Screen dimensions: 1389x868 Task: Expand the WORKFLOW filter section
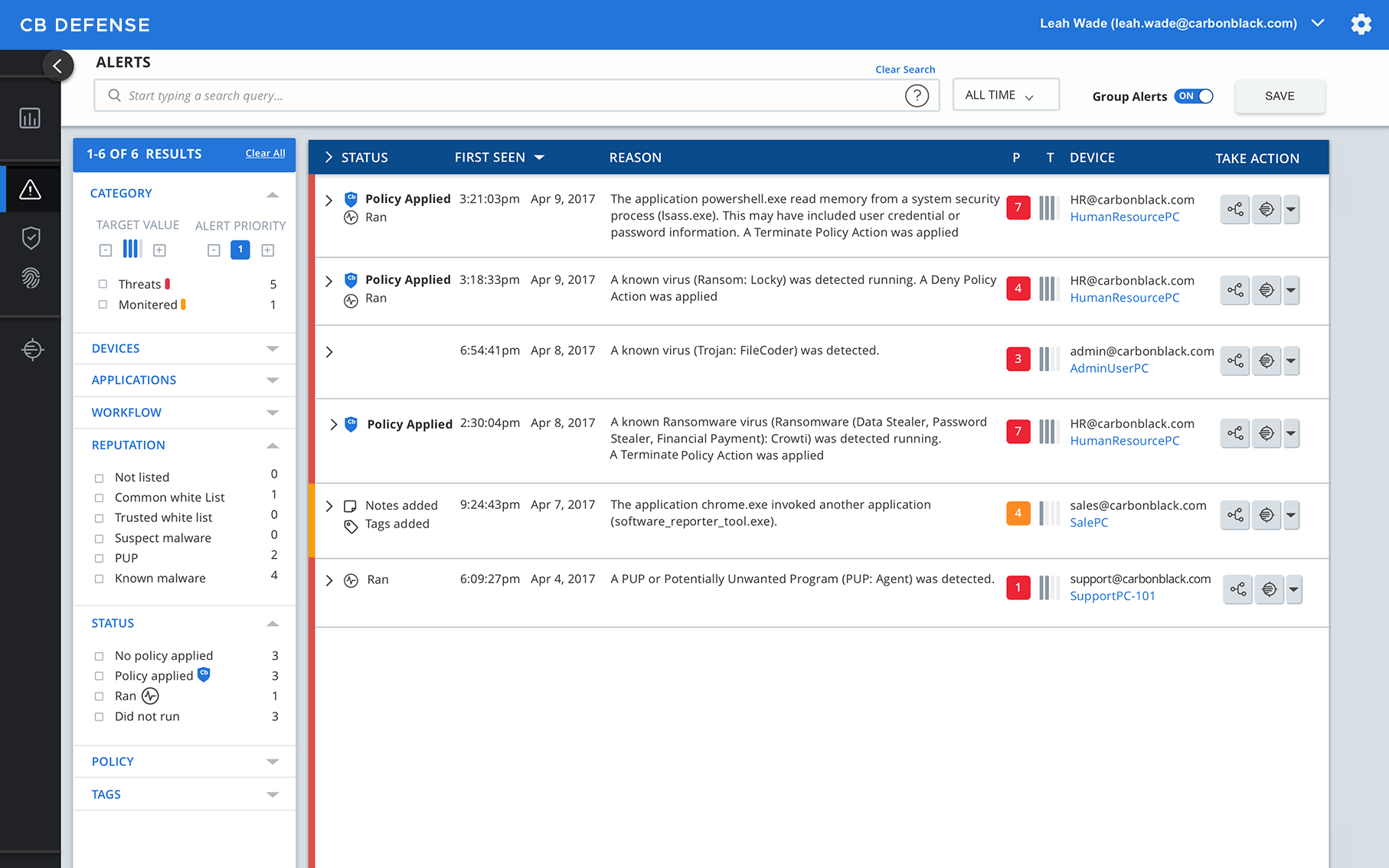[x=272, y=413]
